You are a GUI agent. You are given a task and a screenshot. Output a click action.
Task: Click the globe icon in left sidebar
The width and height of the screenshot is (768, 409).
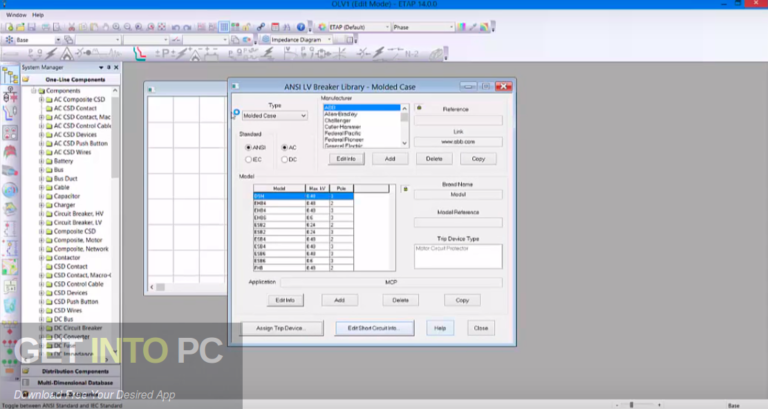pyautogui.click(x=10, y=190)
